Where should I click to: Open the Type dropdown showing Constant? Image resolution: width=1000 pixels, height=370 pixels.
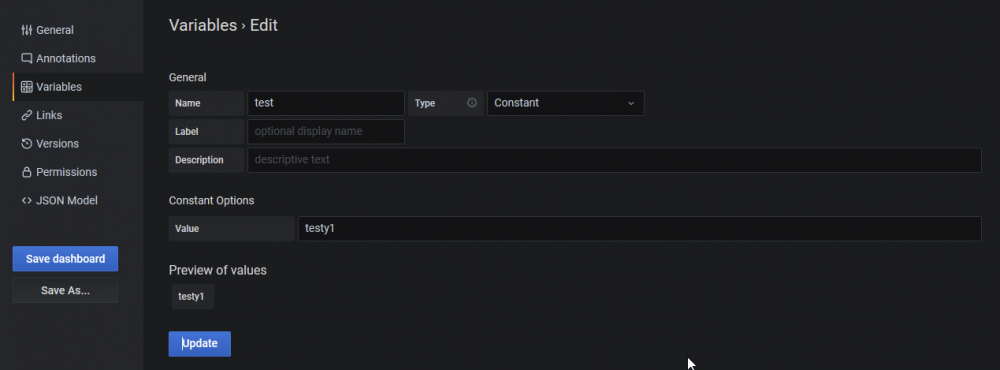(x=565, y=103)
